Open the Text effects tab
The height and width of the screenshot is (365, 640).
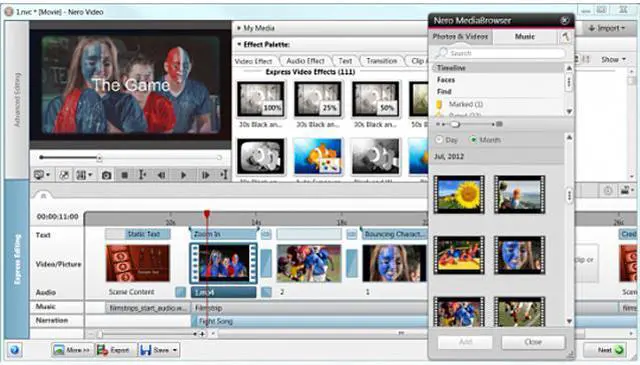(345, 61)
